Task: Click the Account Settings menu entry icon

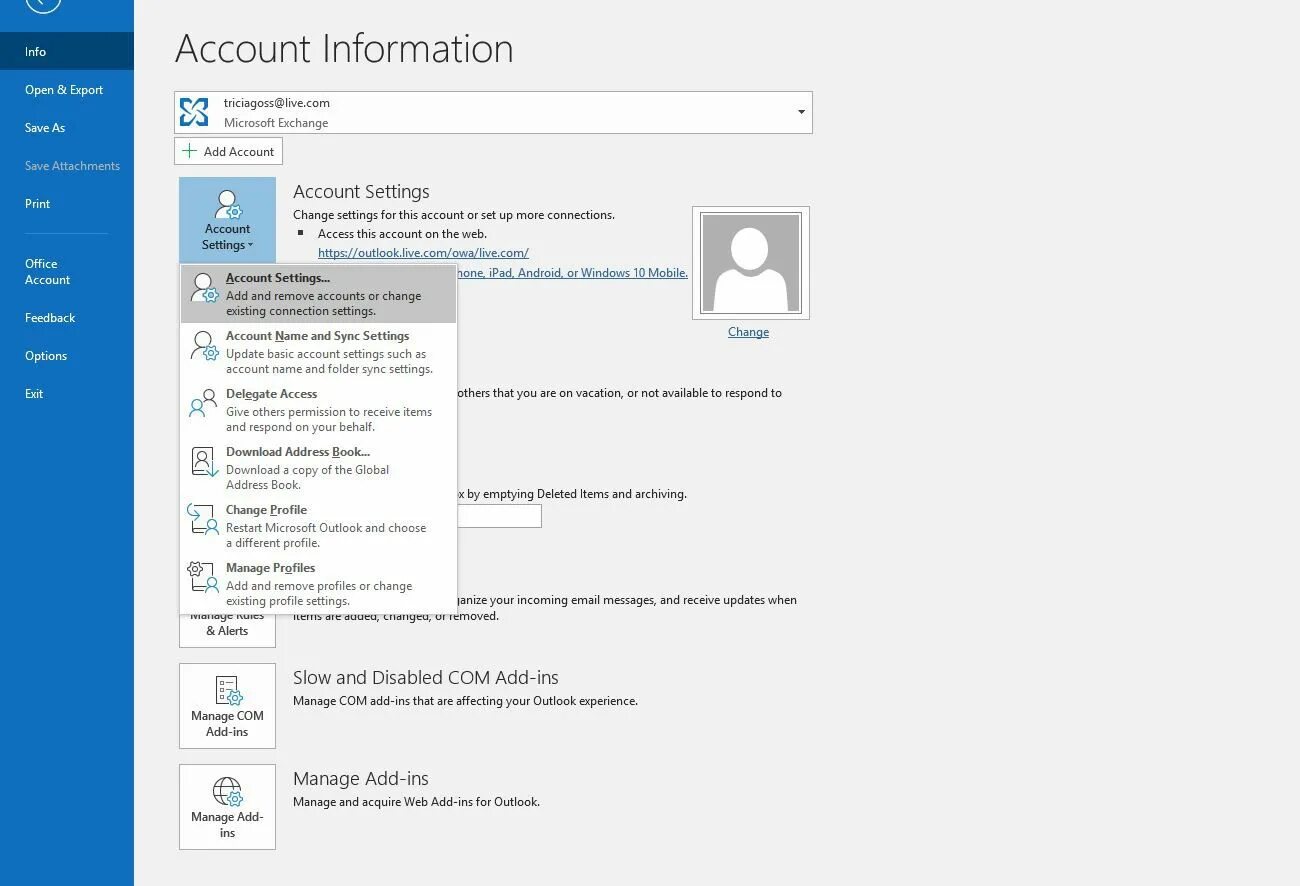Action: tap(204, 289)
